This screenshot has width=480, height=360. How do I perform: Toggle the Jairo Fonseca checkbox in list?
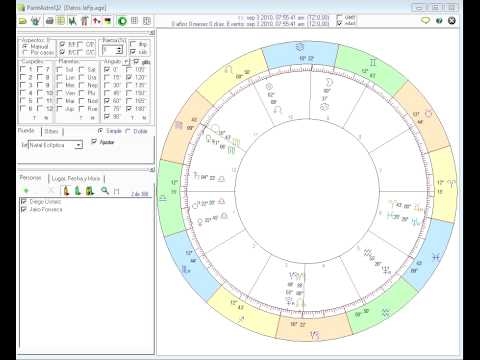coord(24,209)
